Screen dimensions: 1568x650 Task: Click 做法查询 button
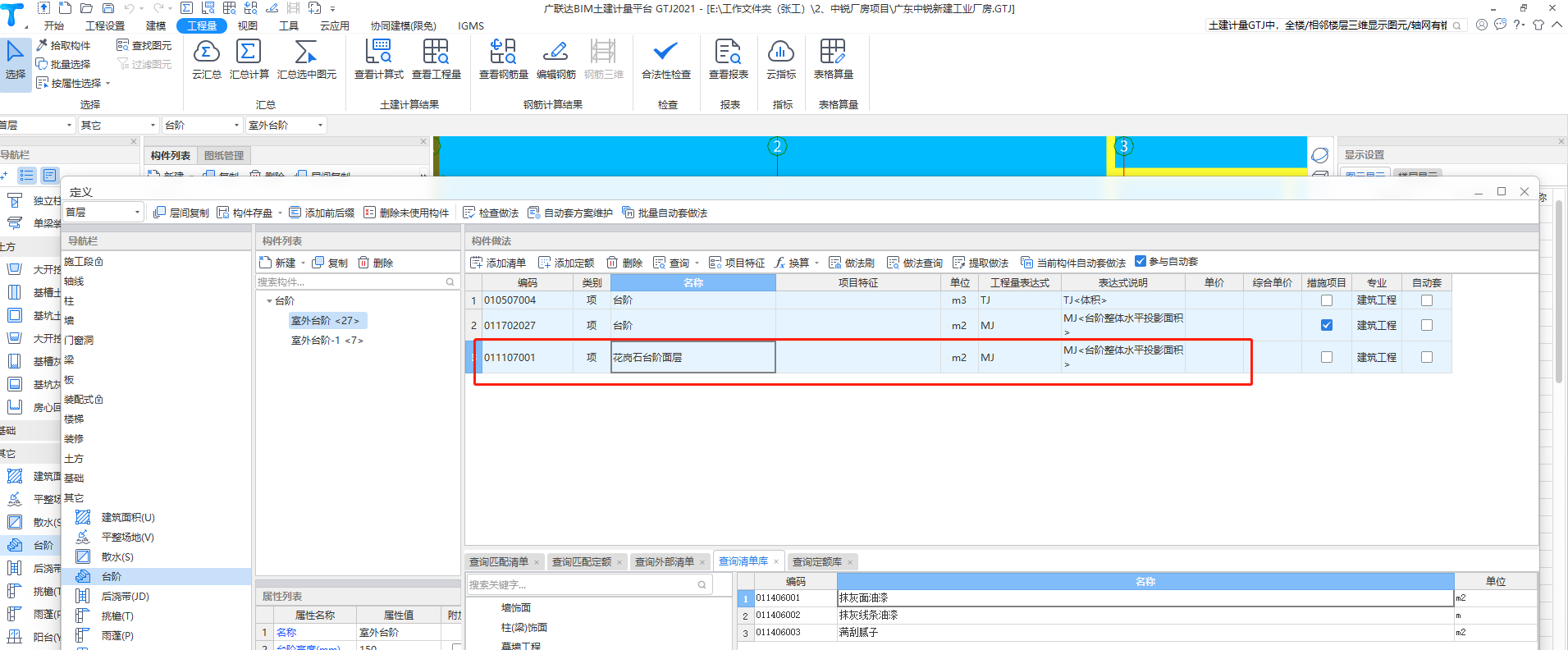pos(915,263)
